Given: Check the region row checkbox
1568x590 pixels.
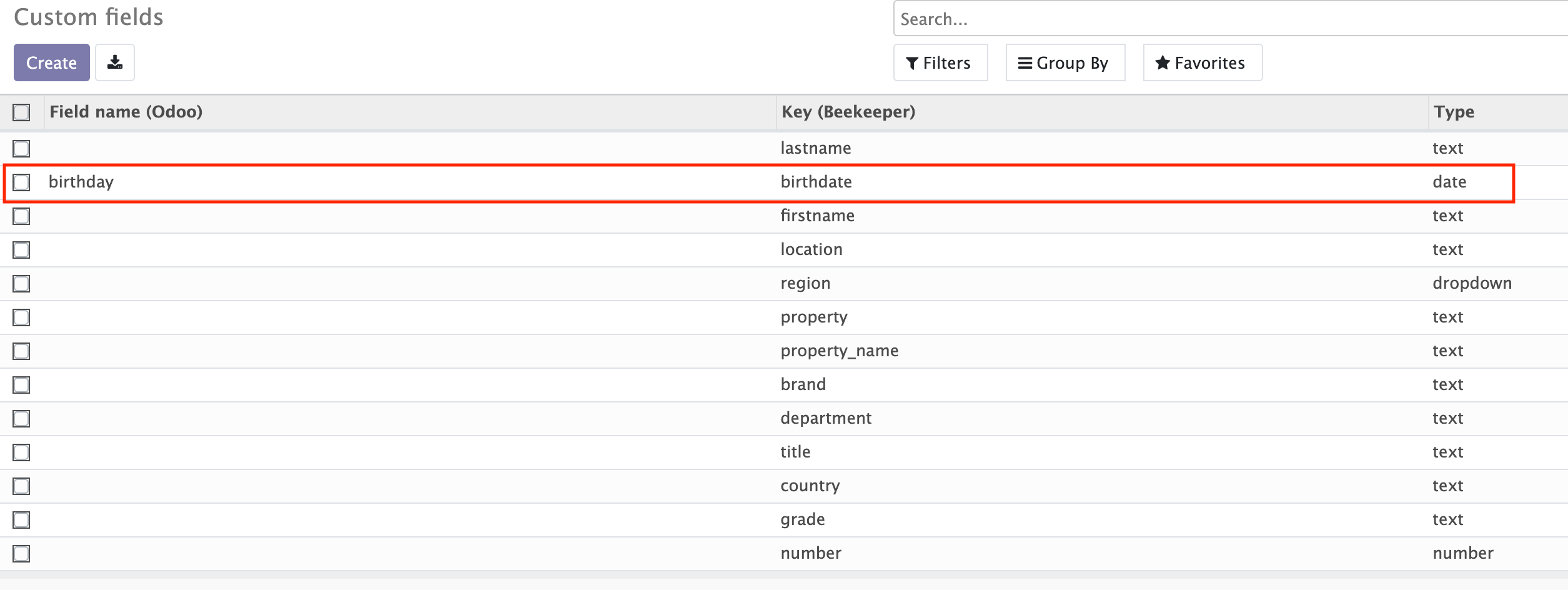Looking at the screenshot, I should [21, 284].
